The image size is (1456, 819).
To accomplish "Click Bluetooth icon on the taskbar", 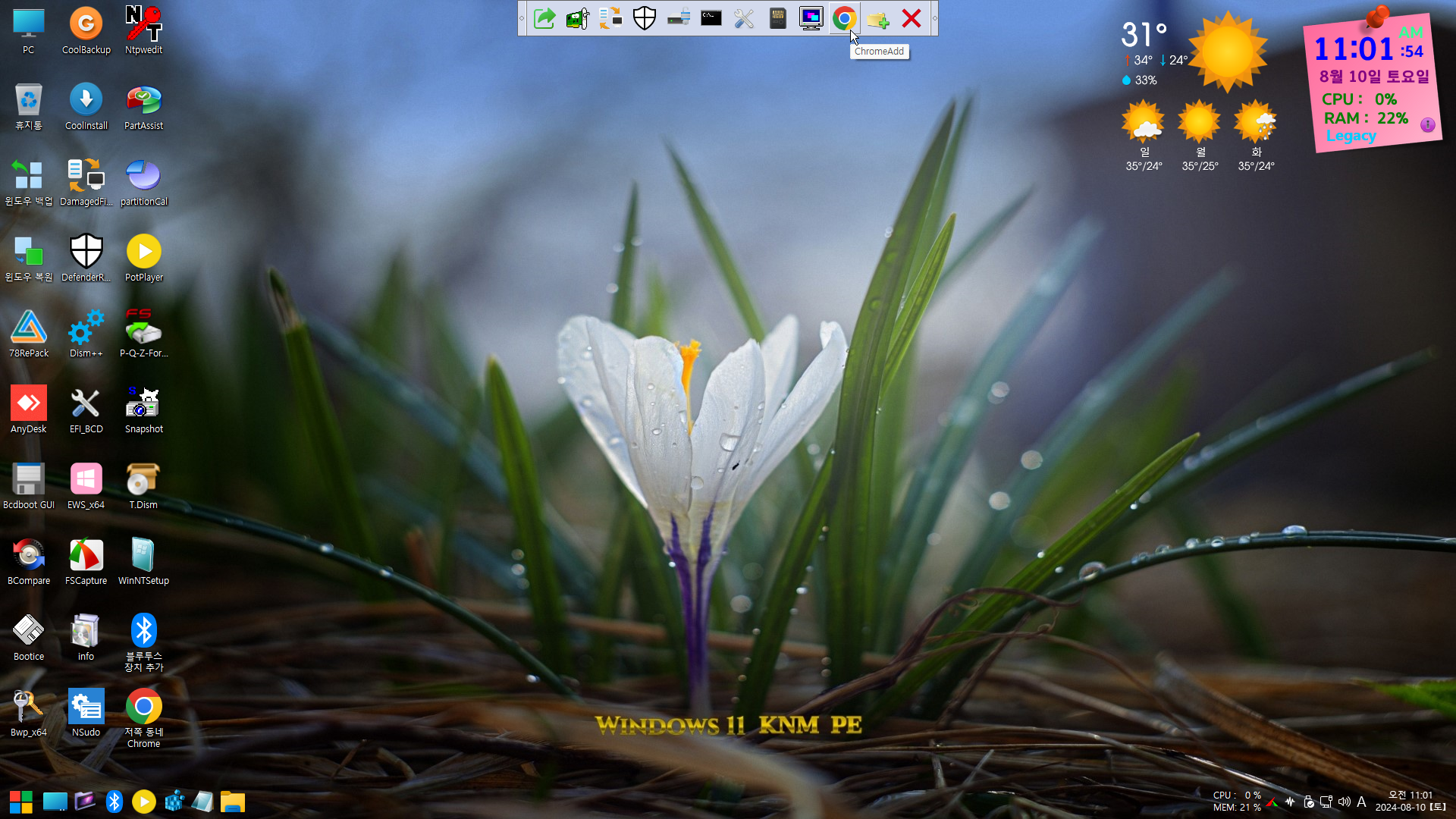I will (x=114, y=802).
